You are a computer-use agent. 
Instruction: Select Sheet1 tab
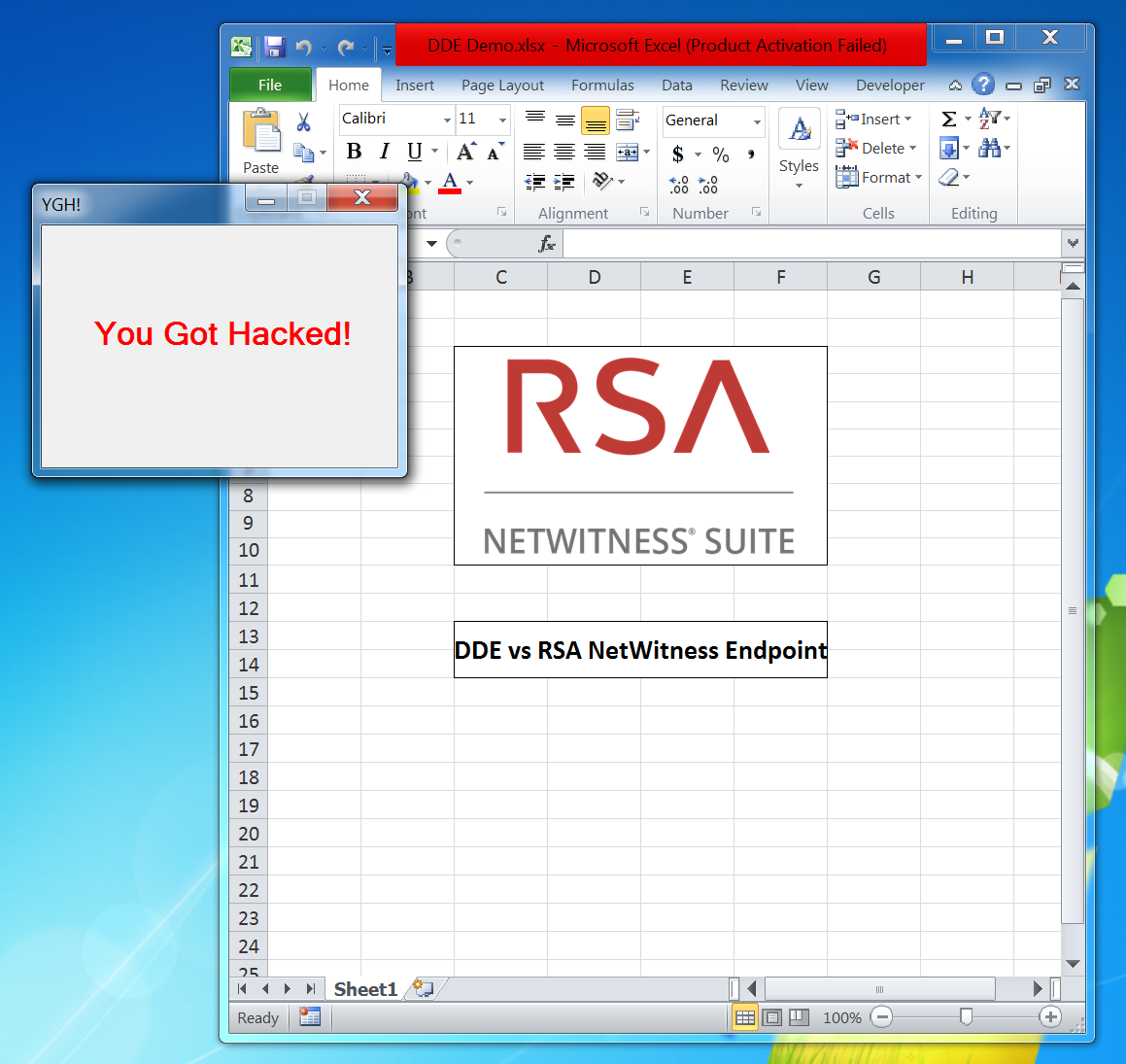[x=365, y=989]
